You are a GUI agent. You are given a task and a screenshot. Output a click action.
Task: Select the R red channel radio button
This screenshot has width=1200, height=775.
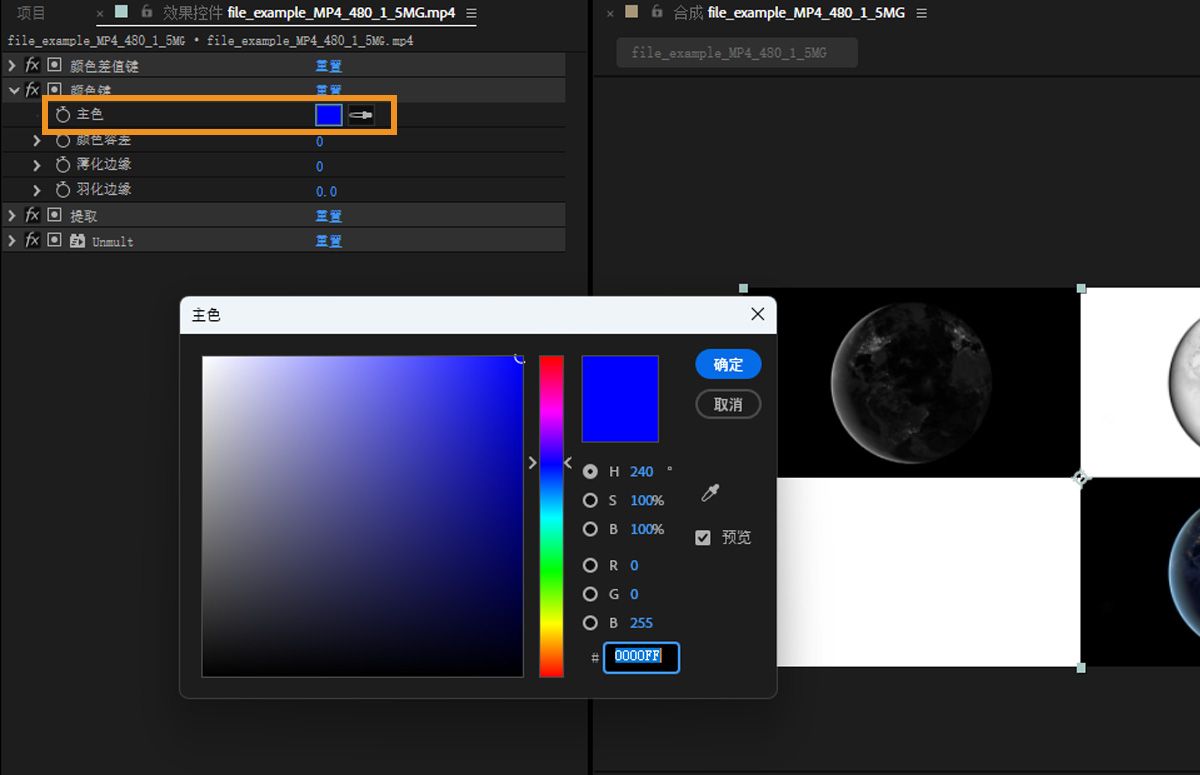[x=590, y=566]
